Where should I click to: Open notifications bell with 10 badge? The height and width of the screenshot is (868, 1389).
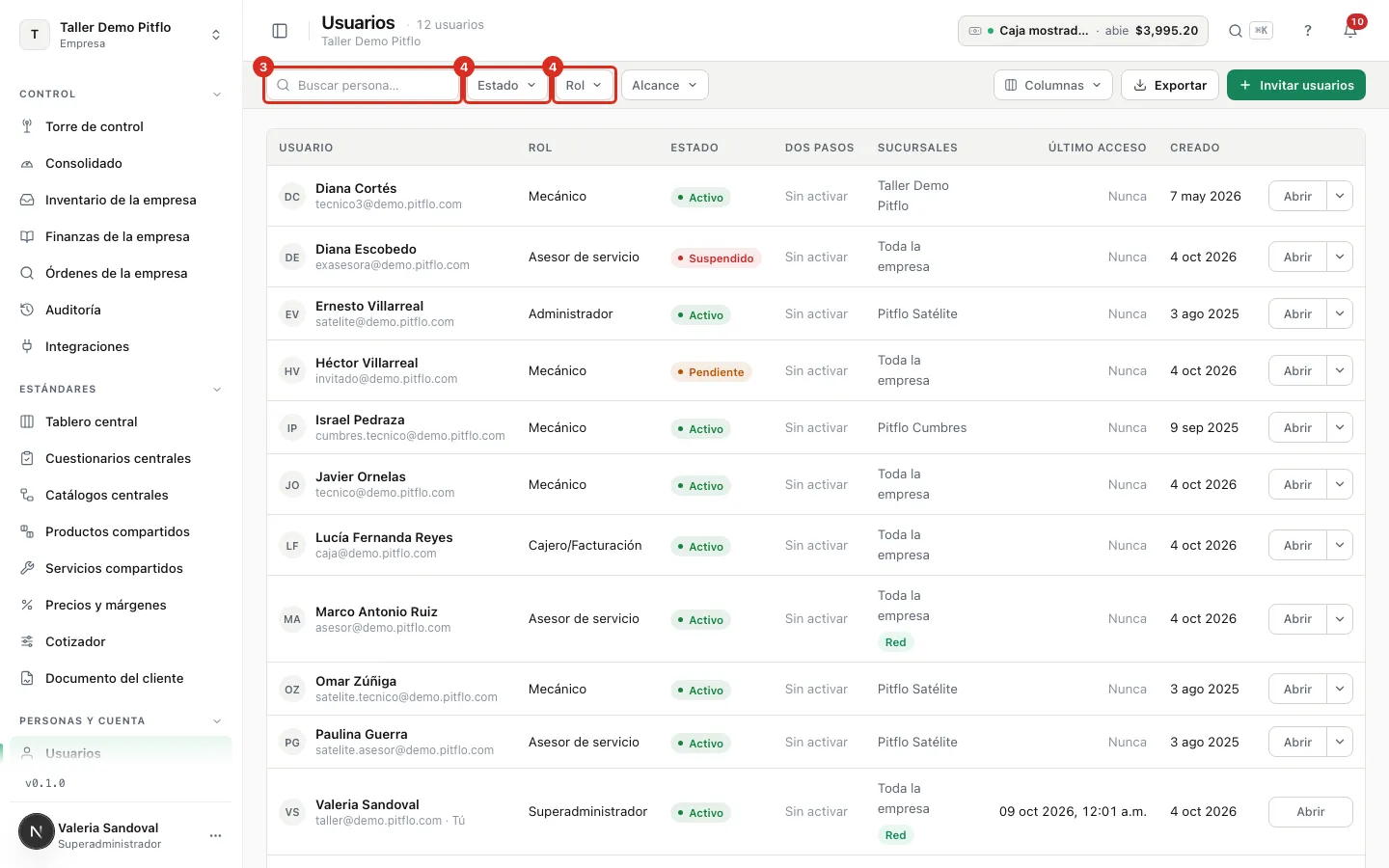click(1350, 31)
